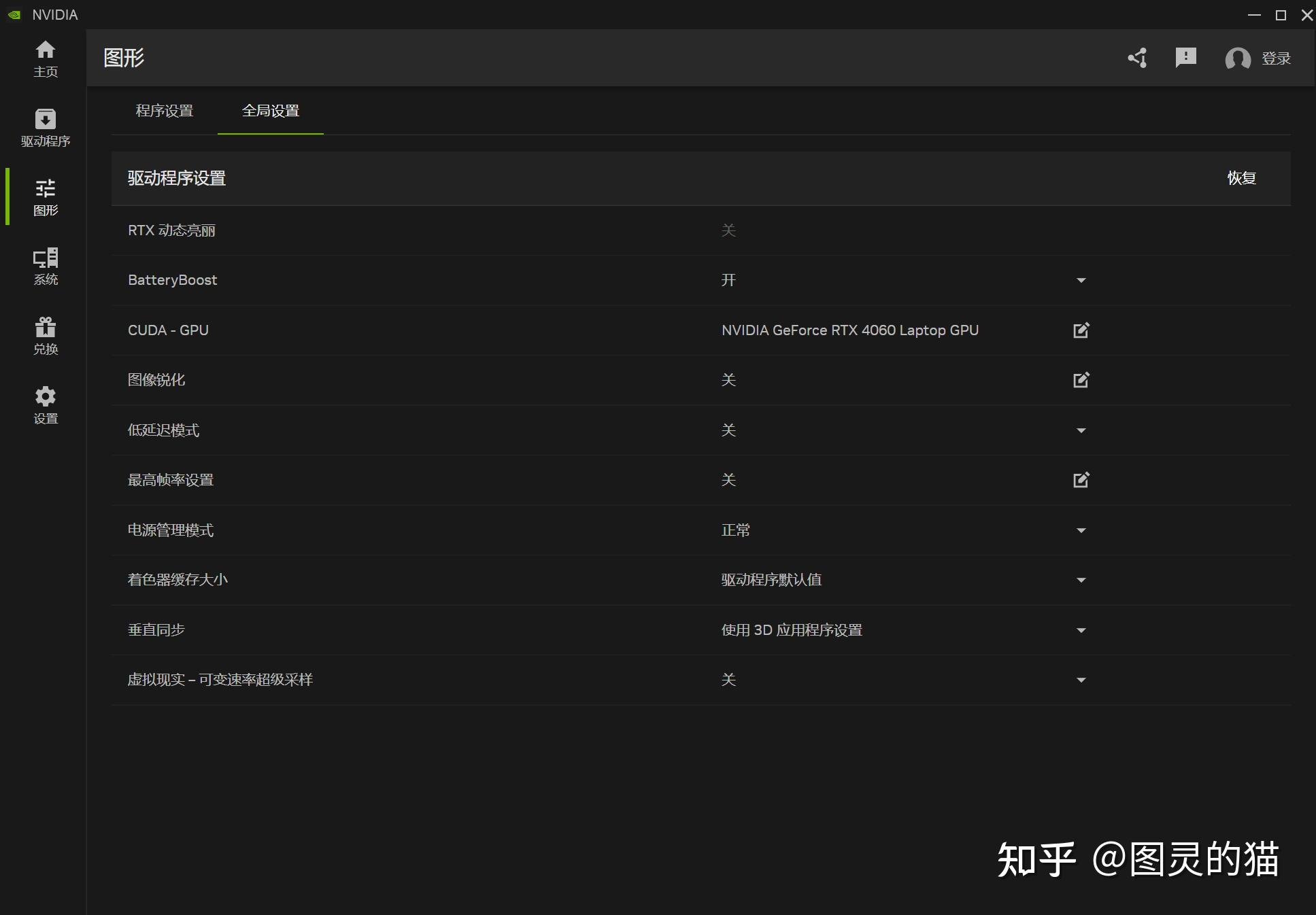Open the 电源管理模式 dropdown
This screenshot has width=1316, height=915.
click(1081, 530)
